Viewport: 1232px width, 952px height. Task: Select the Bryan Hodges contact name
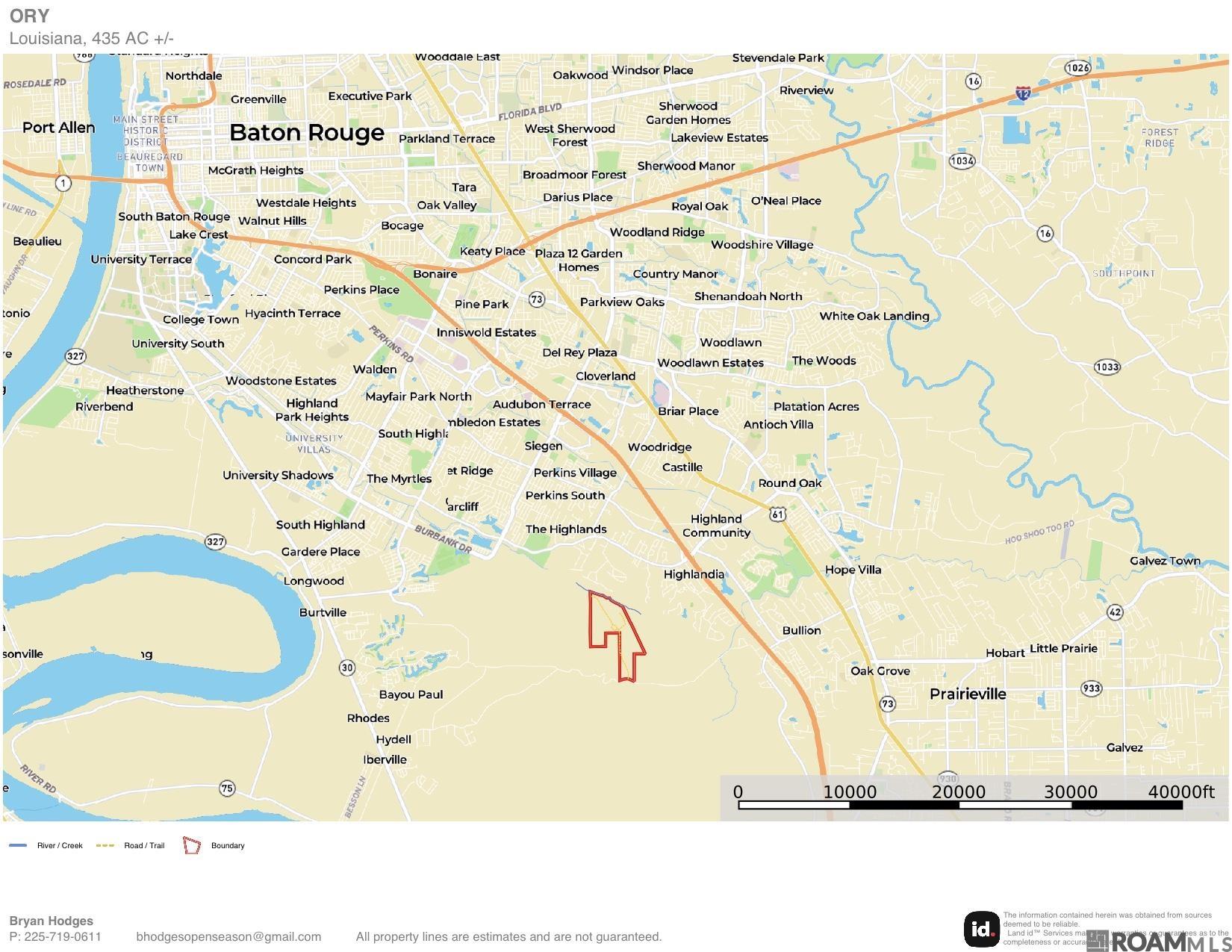point(51,921)
